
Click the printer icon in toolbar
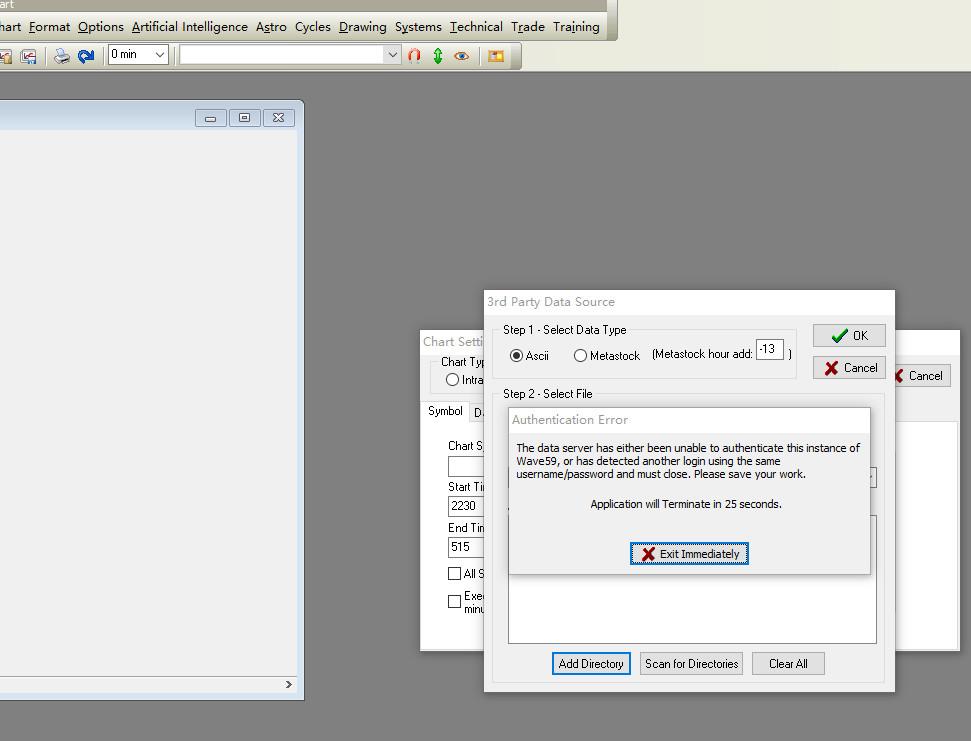coord(62,56)
